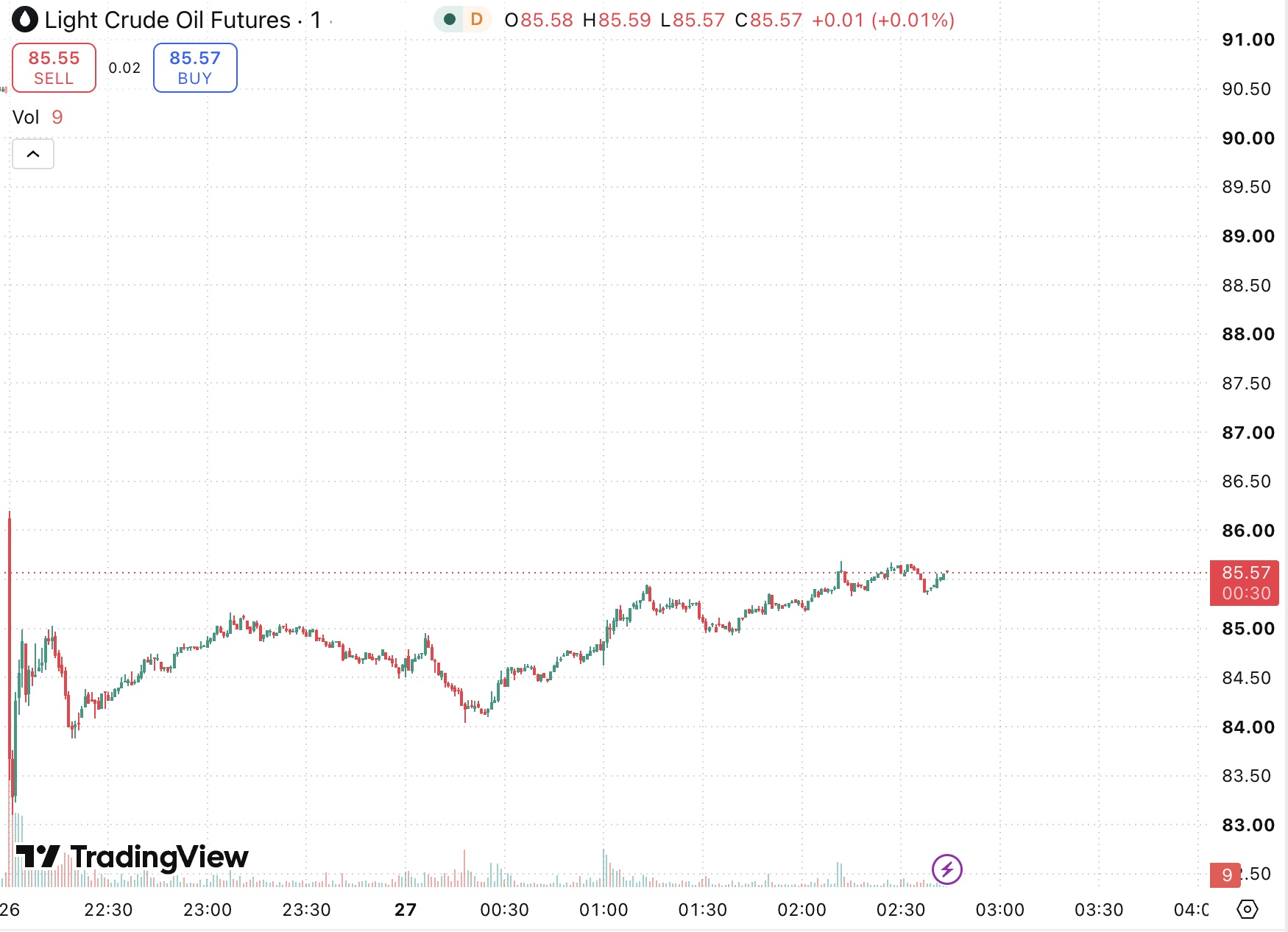The height and width of the screenshot is (932, 1288).
Task: Click the red volume value 9 badge
Action: pyautogui.click(x=1226, y=875)
